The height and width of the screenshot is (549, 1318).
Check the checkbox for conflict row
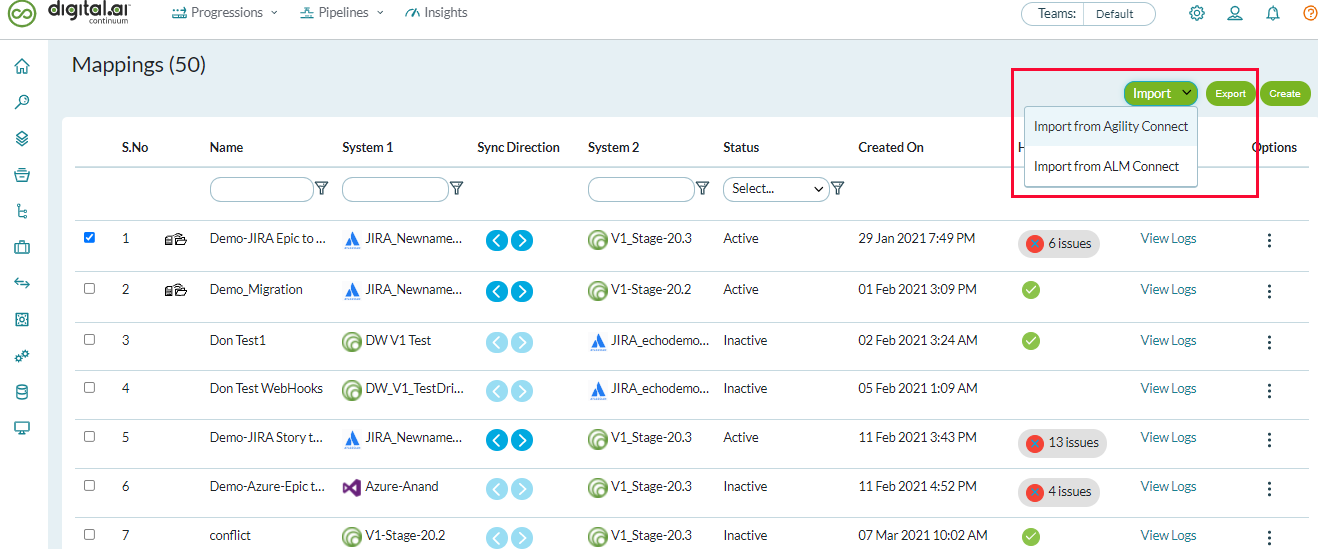pos(89,534)
